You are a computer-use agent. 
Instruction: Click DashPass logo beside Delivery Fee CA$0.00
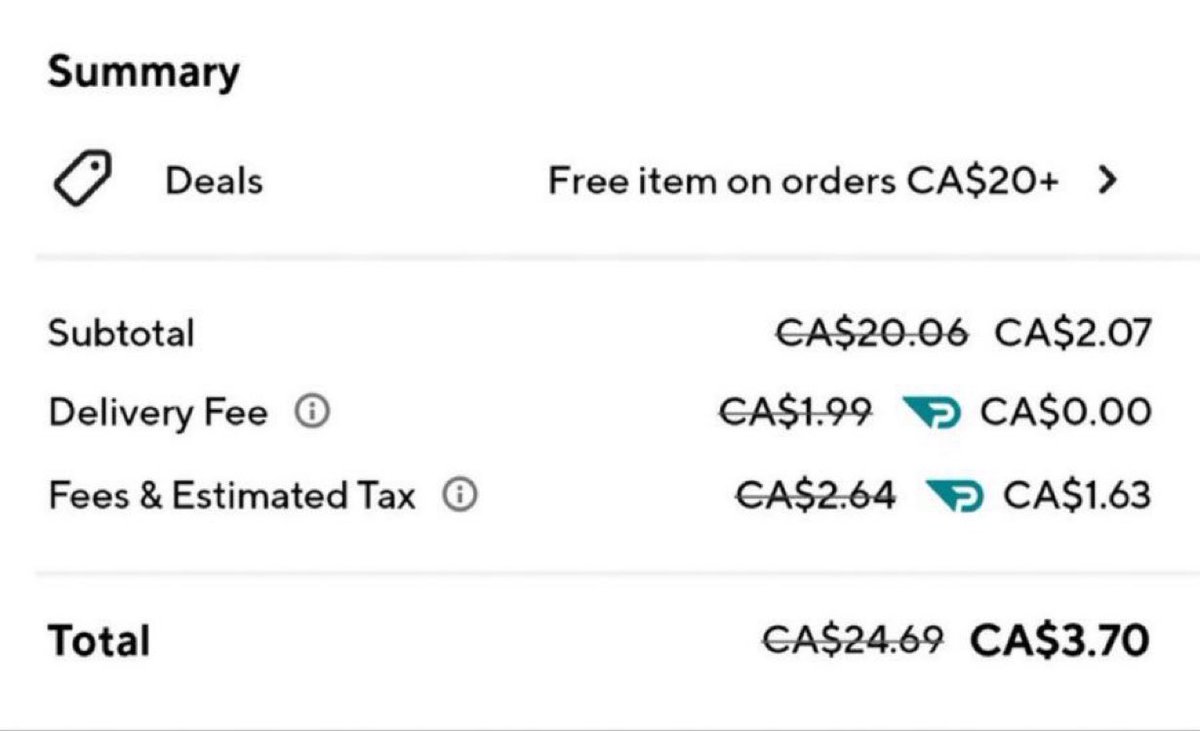click(x=931, y=412)
